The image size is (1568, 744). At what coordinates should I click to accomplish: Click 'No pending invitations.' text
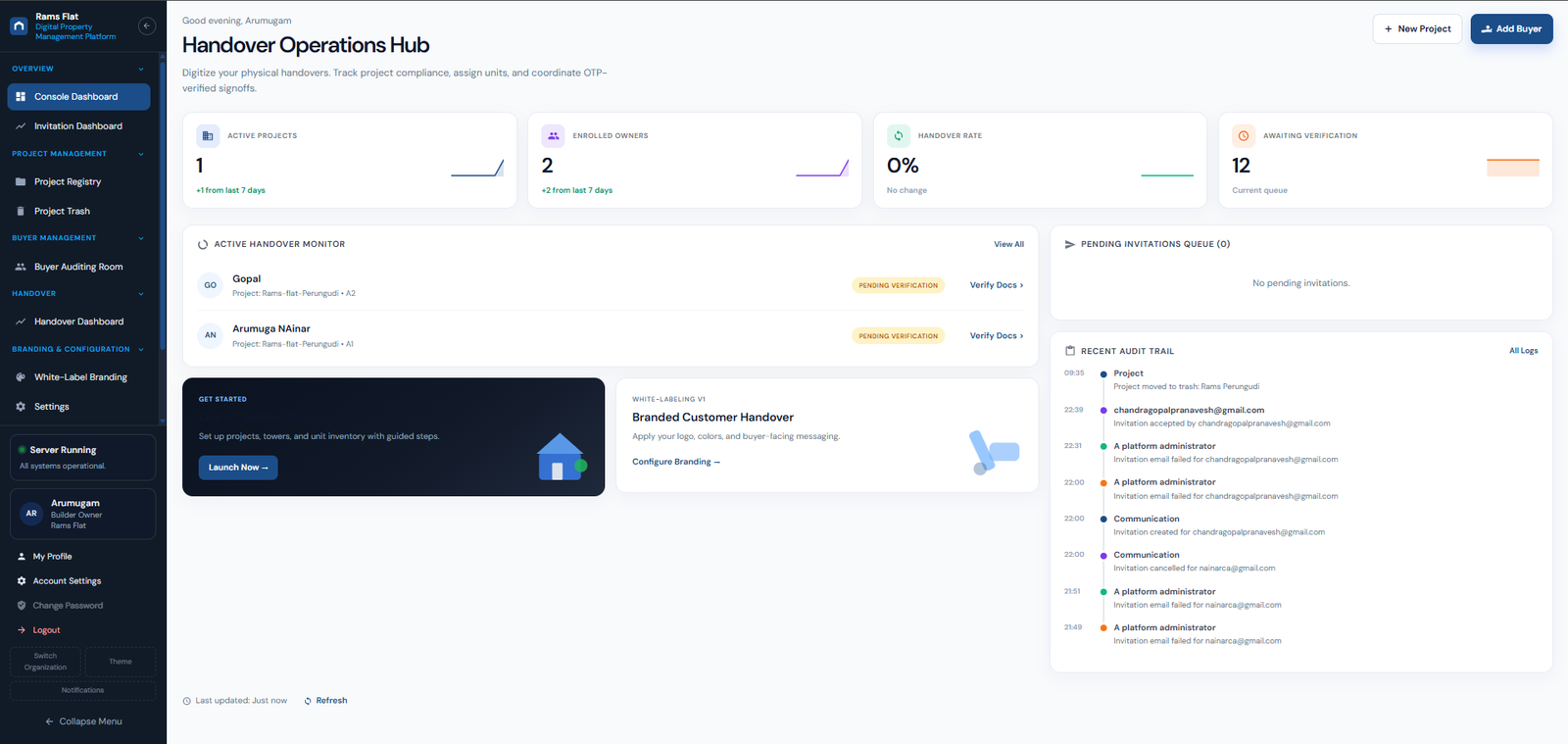point(1300,283)
